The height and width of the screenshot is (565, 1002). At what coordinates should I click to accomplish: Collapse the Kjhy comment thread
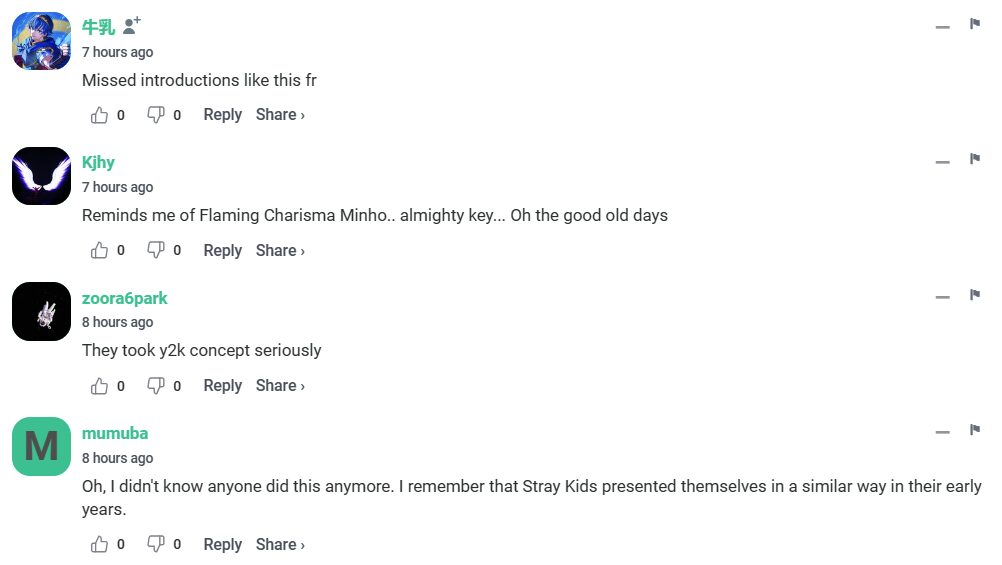coord(942,162)
